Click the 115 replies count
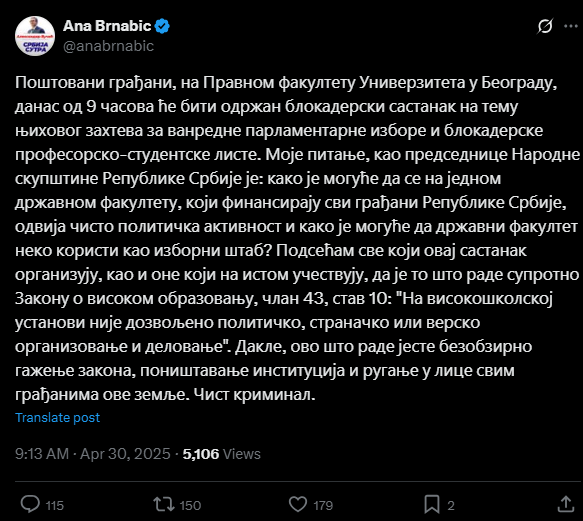This screenshot has height=521, width=583. [x=55, y=505]
